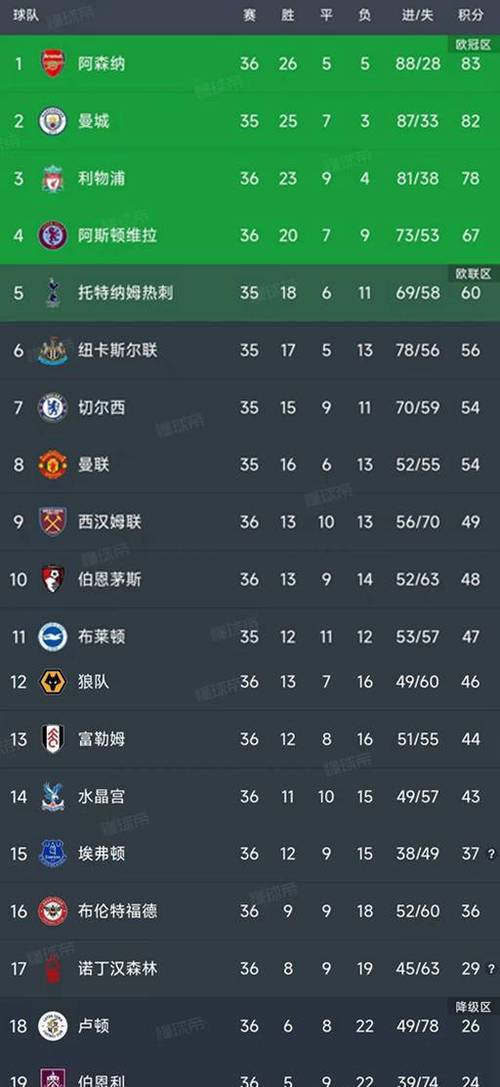Select the Crystal Palace eagle crest
This screenshot has height=1087, width=500.
[53, 797]
